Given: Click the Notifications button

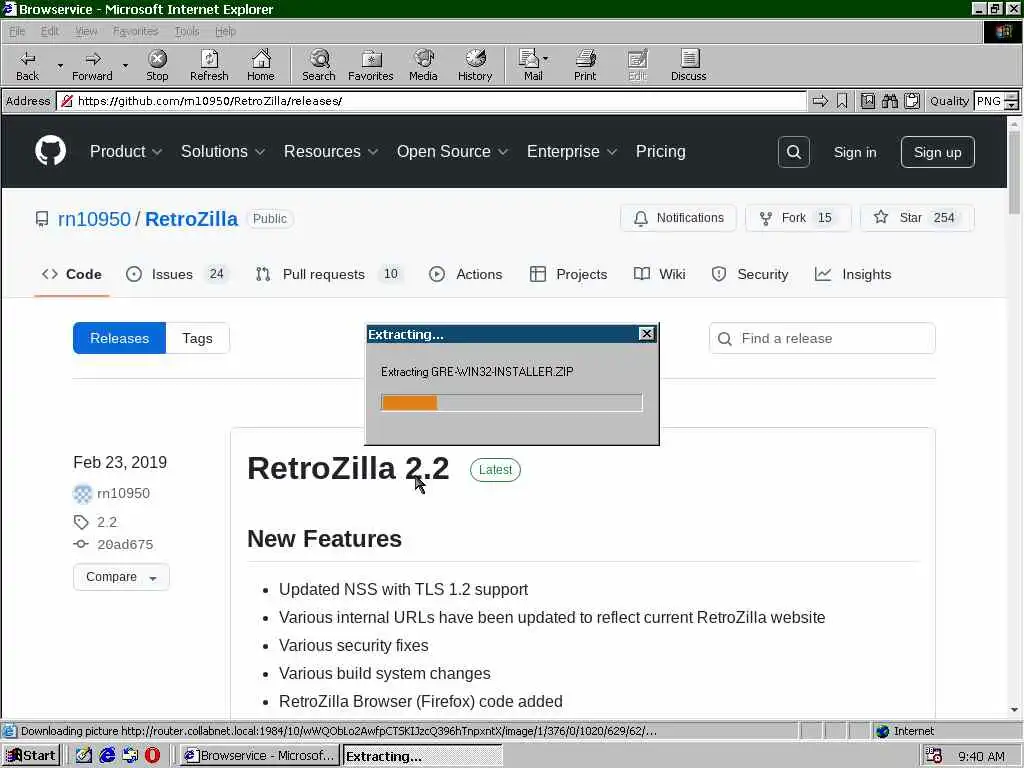Looking at the screenshot, I should pos(678,217).
